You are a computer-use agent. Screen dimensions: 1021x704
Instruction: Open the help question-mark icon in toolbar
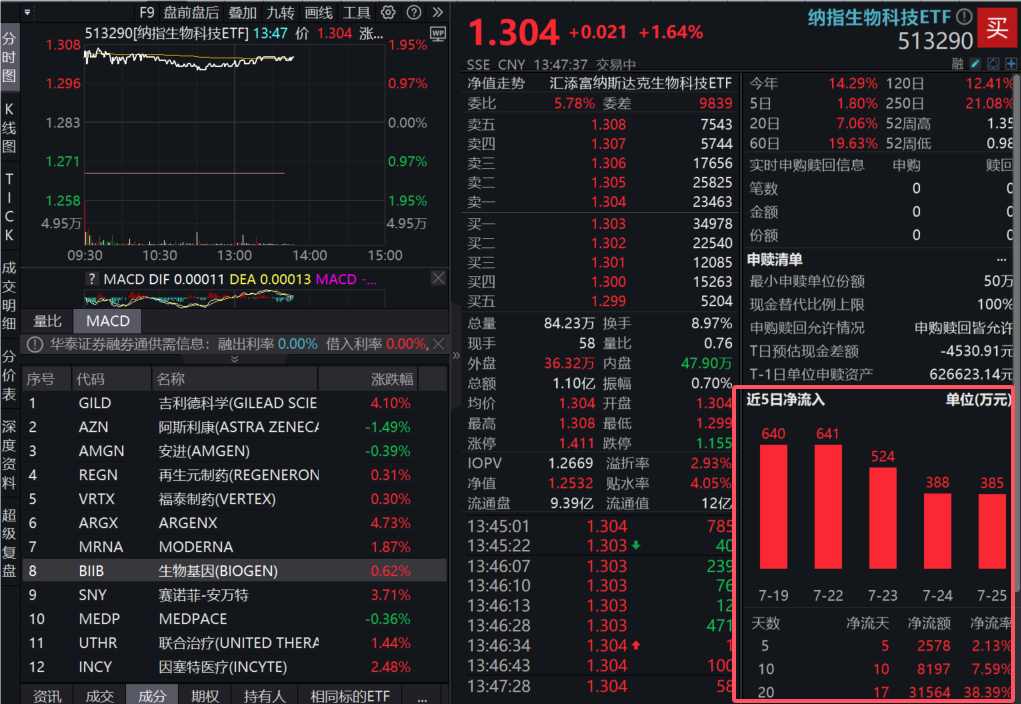(x=413, y=12)
